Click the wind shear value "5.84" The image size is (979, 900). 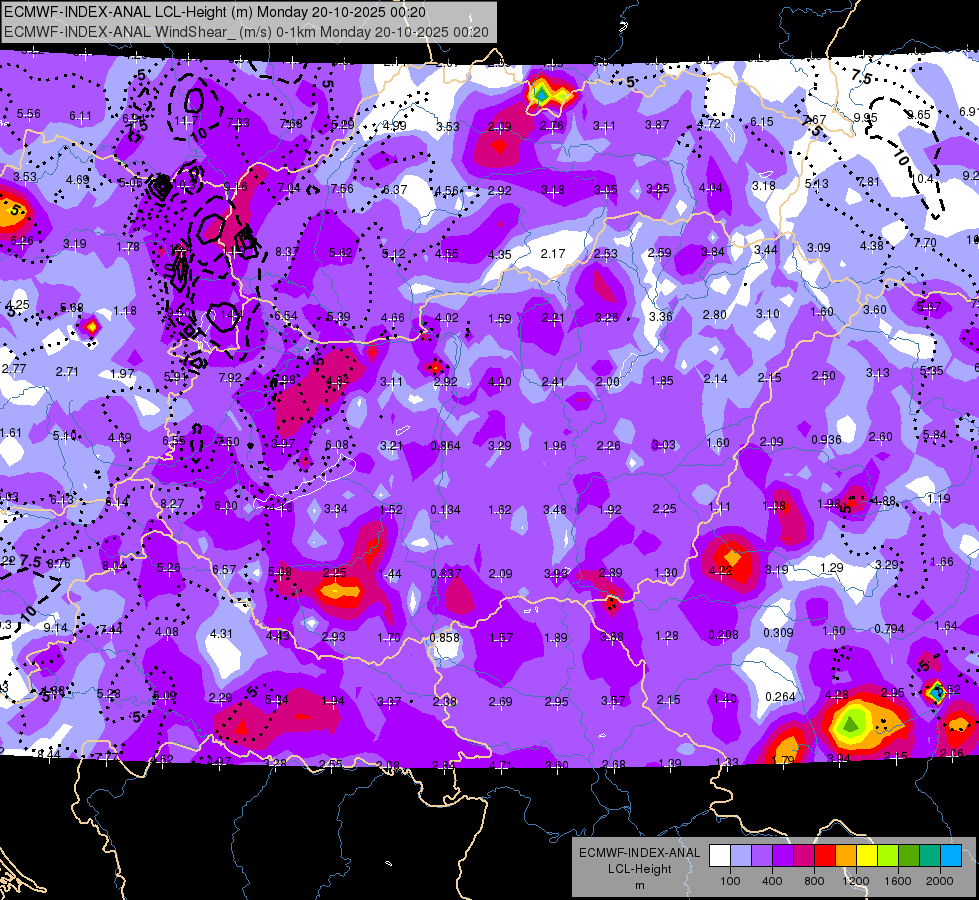coord(934,435)
